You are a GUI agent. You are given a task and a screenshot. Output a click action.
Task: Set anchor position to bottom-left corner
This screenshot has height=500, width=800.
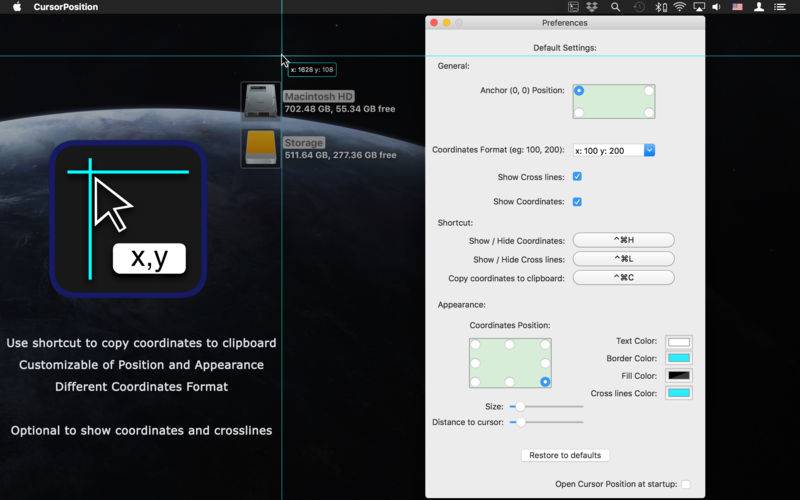[x=579, y=112]
